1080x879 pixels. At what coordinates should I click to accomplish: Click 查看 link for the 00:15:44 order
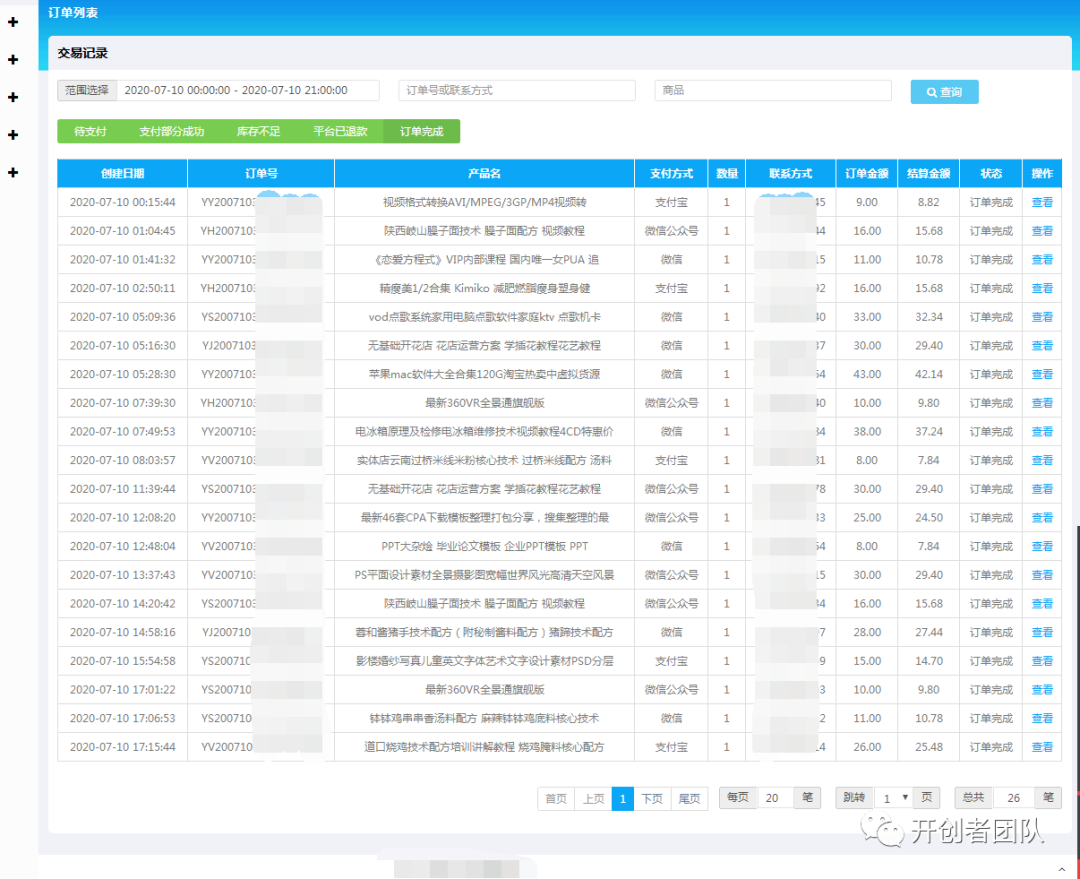[1042, 202]
